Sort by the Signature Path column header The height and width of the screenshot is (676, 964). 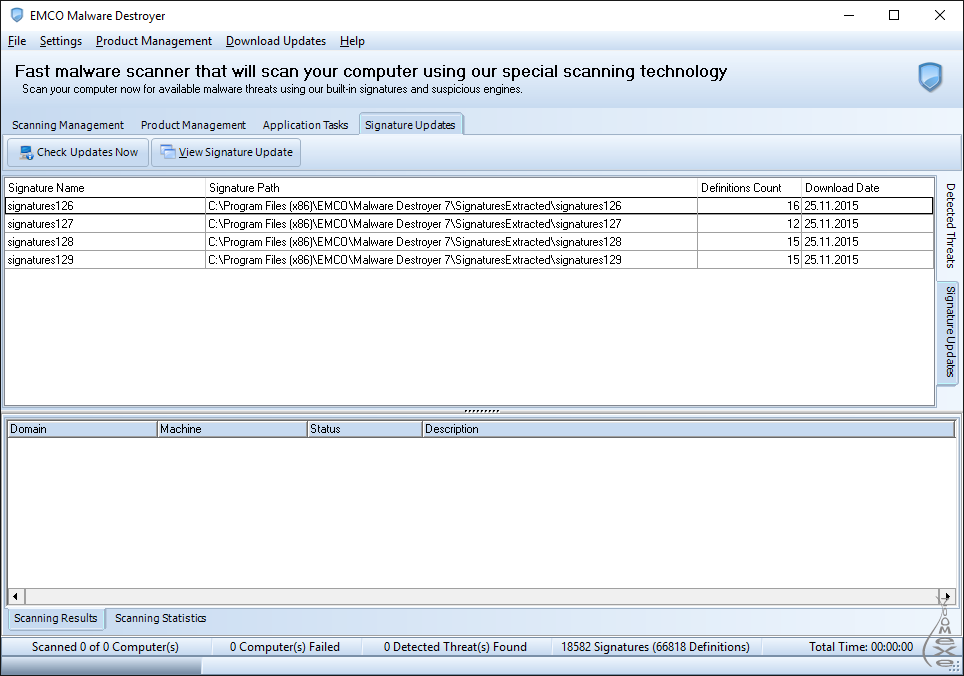[451, 188]
